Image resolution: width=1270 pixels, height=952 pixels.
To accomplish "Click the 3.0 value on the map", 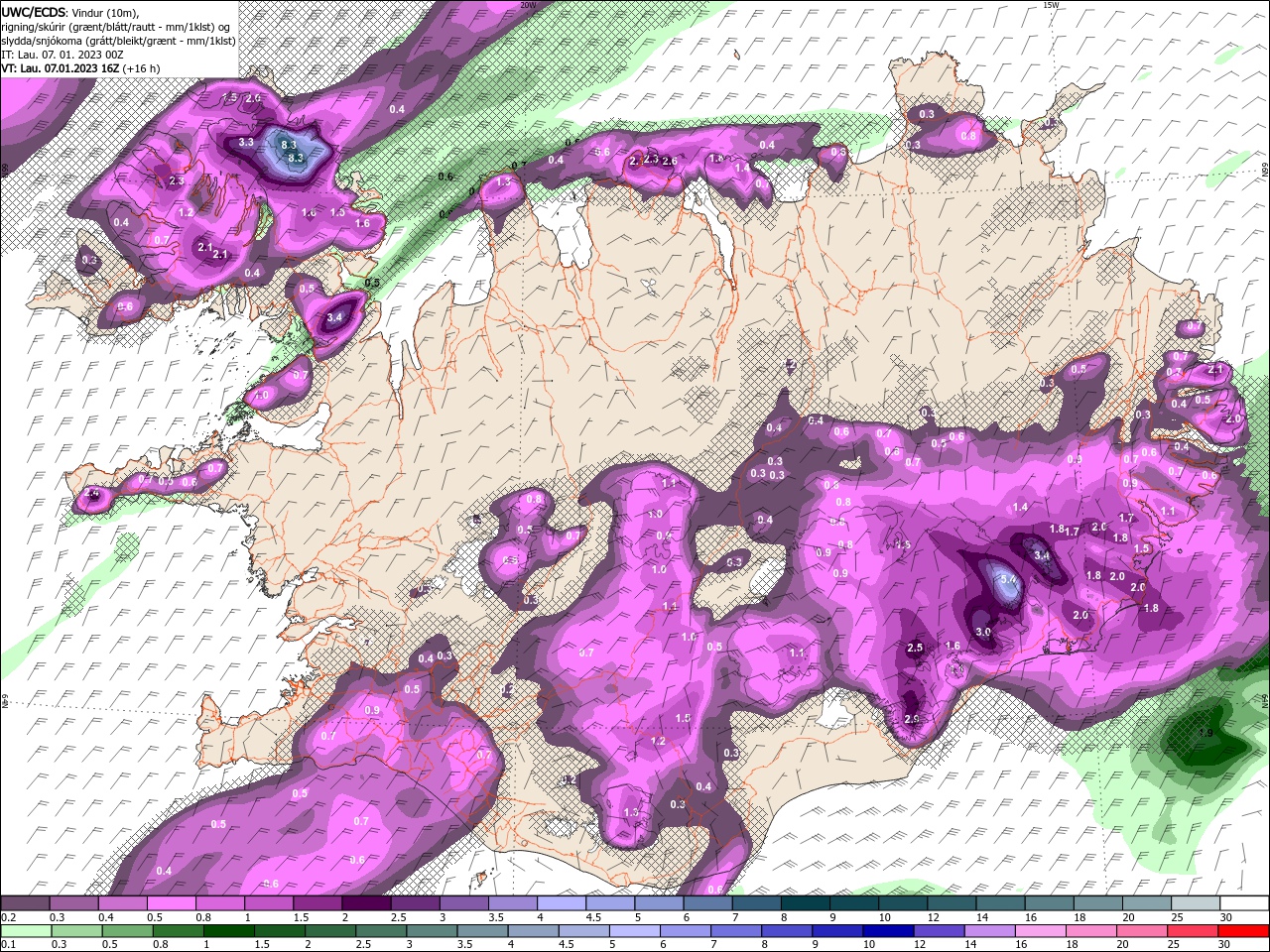I will 983,632.
